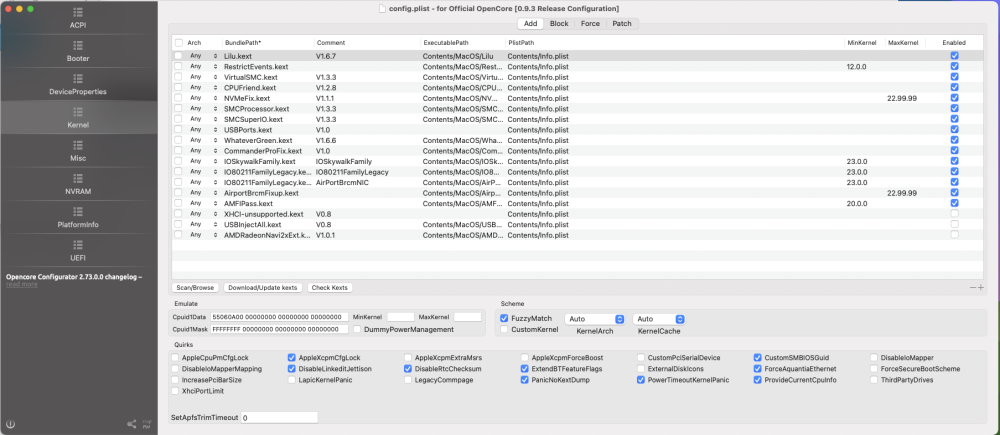Follow the changelog read more link
This screenshot has width=1000, height=435.
click(22, 284)
